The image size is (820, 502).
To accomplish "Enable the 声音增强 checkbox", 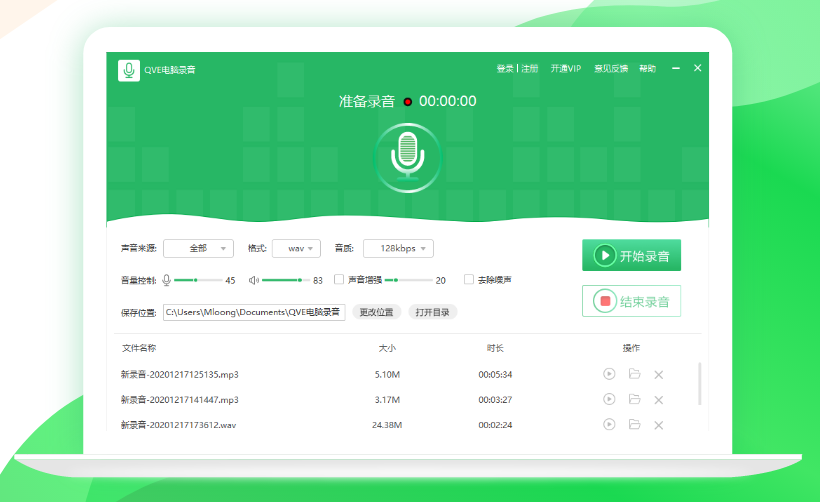I will click(x=339, y=279).
